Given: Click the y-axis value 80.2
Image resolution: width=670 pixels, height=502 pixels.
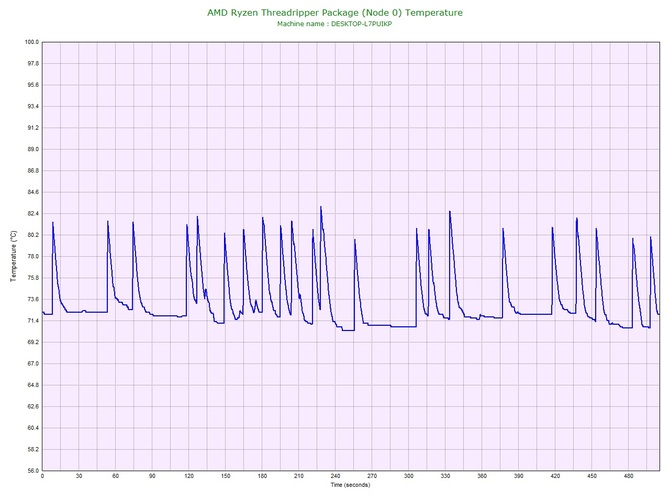Looking at the screenshot, I should (x=33, y=235).
